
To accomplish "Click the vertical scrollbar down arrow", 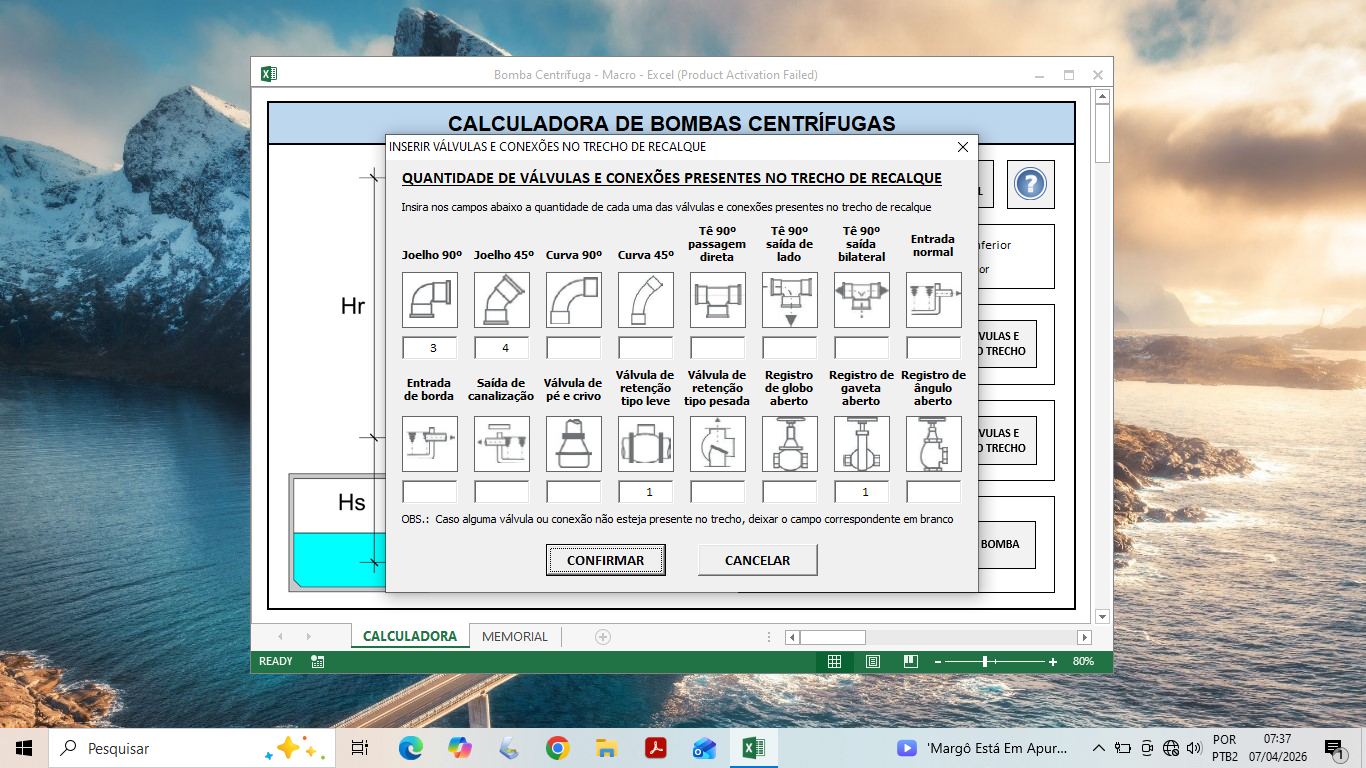I will point(1102,617).
